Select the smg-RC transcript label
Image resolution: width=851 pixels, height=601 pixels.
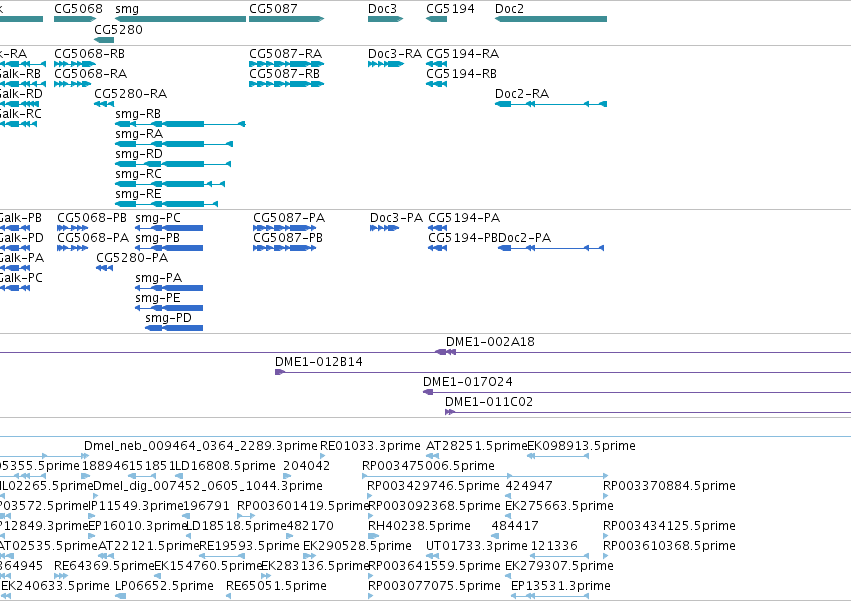[x=138, y=174]
